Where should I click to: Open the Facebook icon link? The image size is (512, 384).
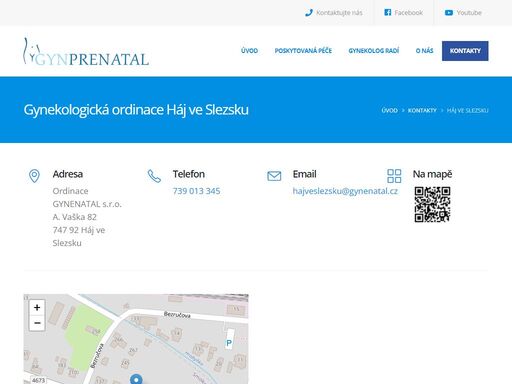pyautogui.click(x=388, y=13)
